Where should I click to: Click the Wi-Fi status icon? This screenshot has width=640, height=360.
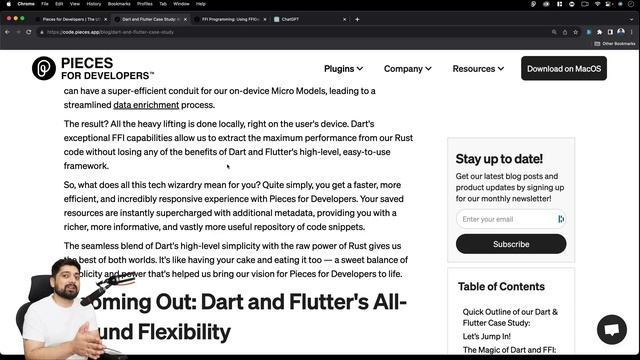coord(598,4)
